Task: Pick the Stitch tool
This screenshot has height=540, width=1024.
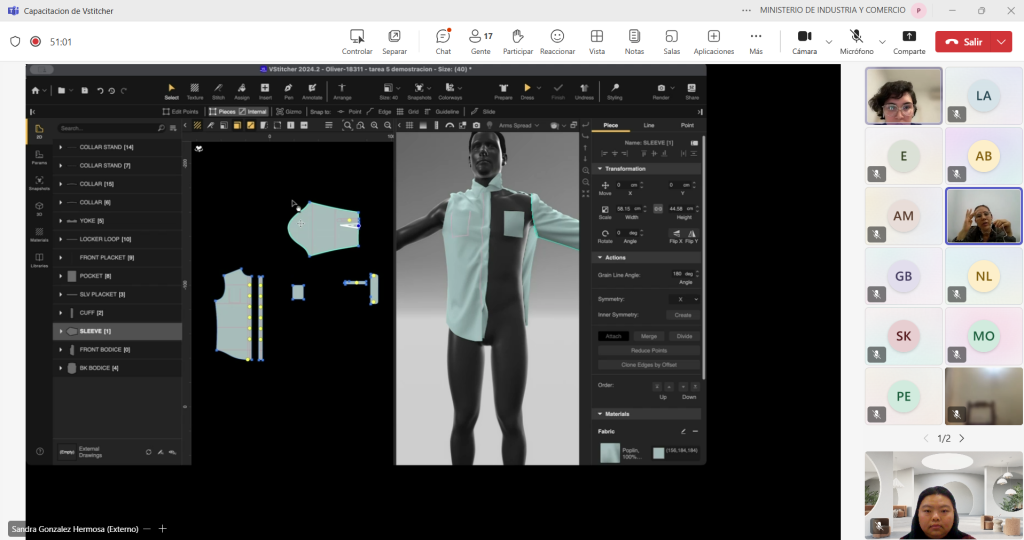Action: [218, 91]
